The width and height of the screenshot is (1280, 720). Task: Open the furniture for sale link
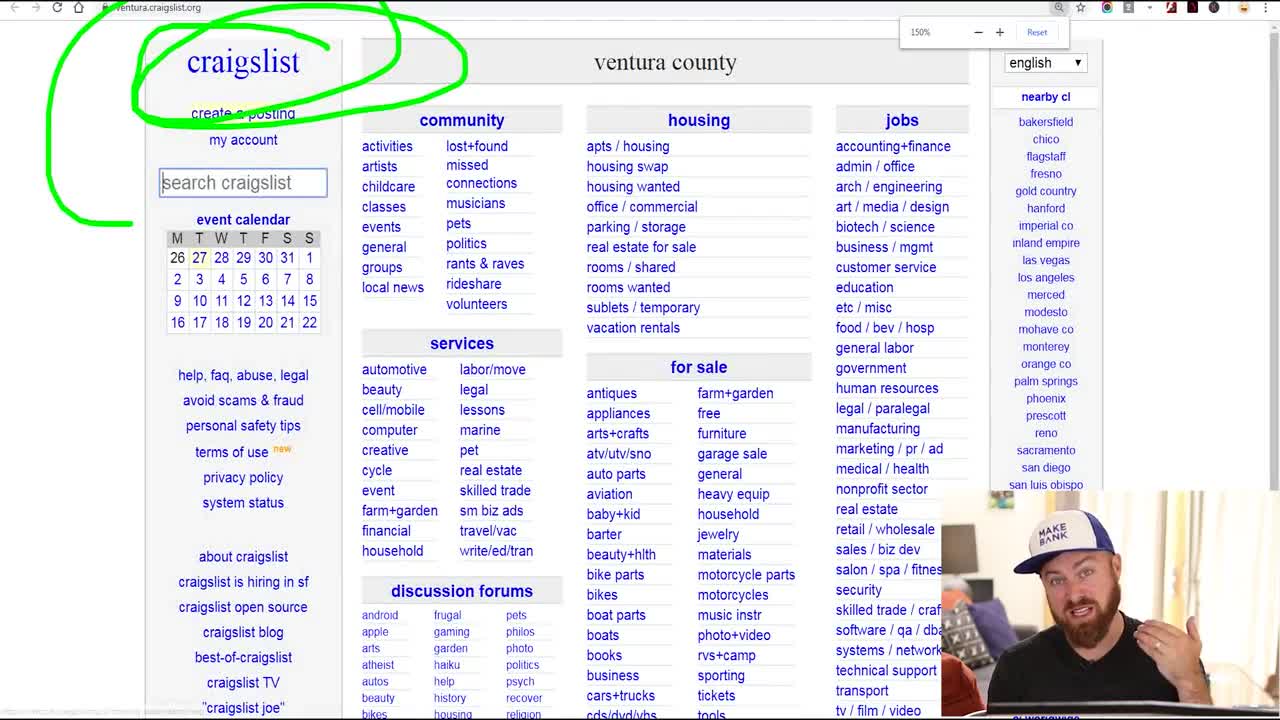(722, 434)
